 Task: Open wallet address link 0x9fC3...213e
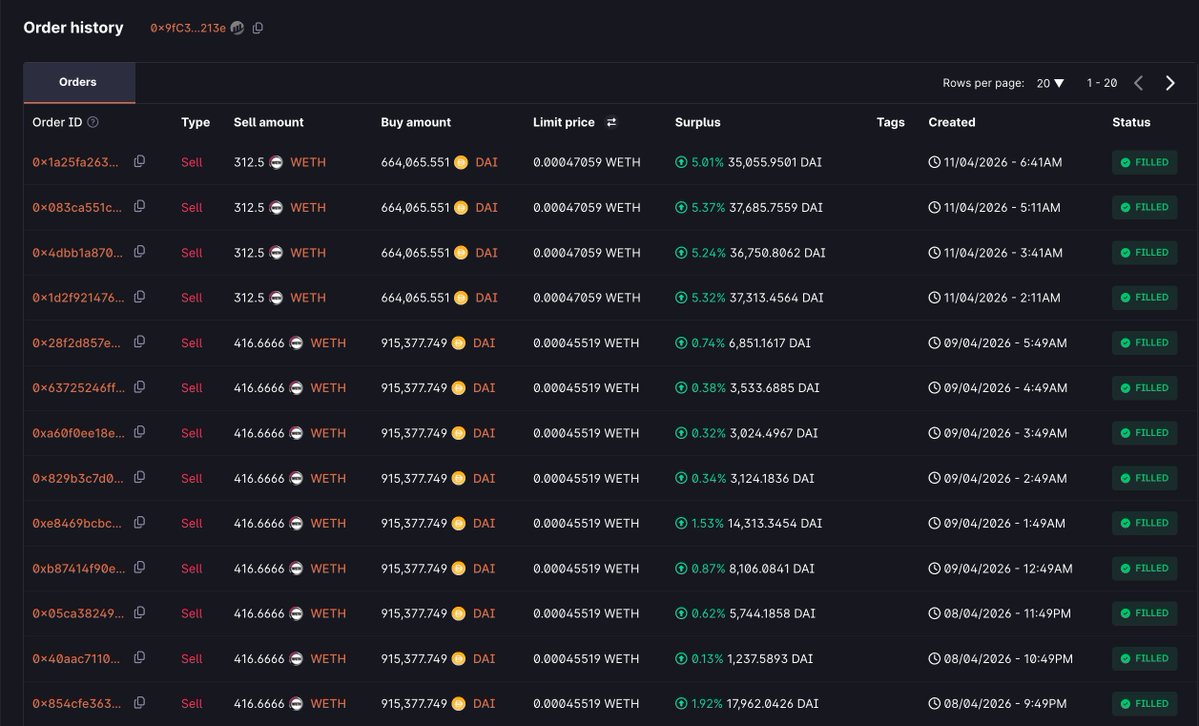(188, 28)
